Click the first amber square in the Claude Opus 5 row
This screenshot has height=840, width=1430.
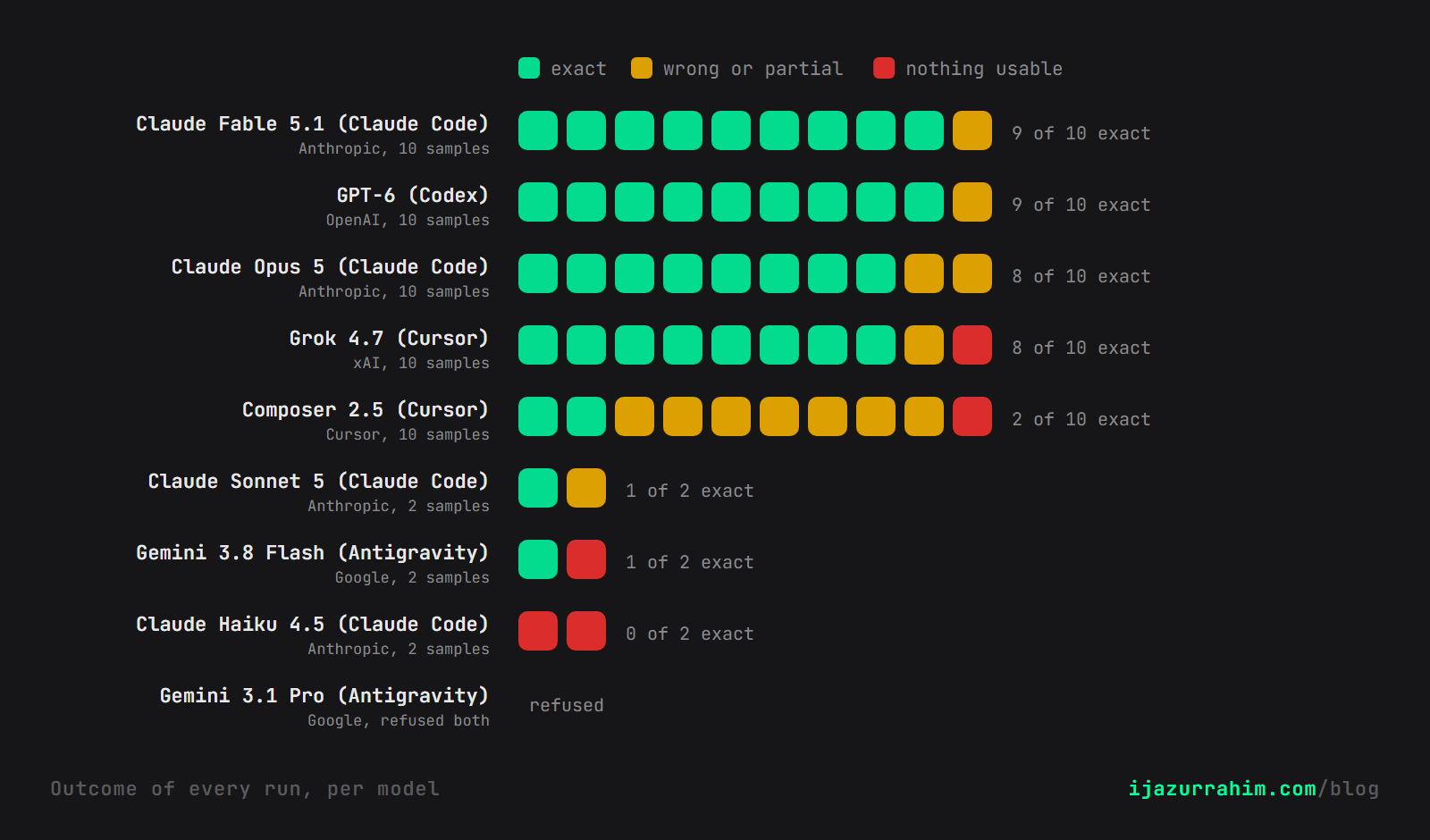924,273
